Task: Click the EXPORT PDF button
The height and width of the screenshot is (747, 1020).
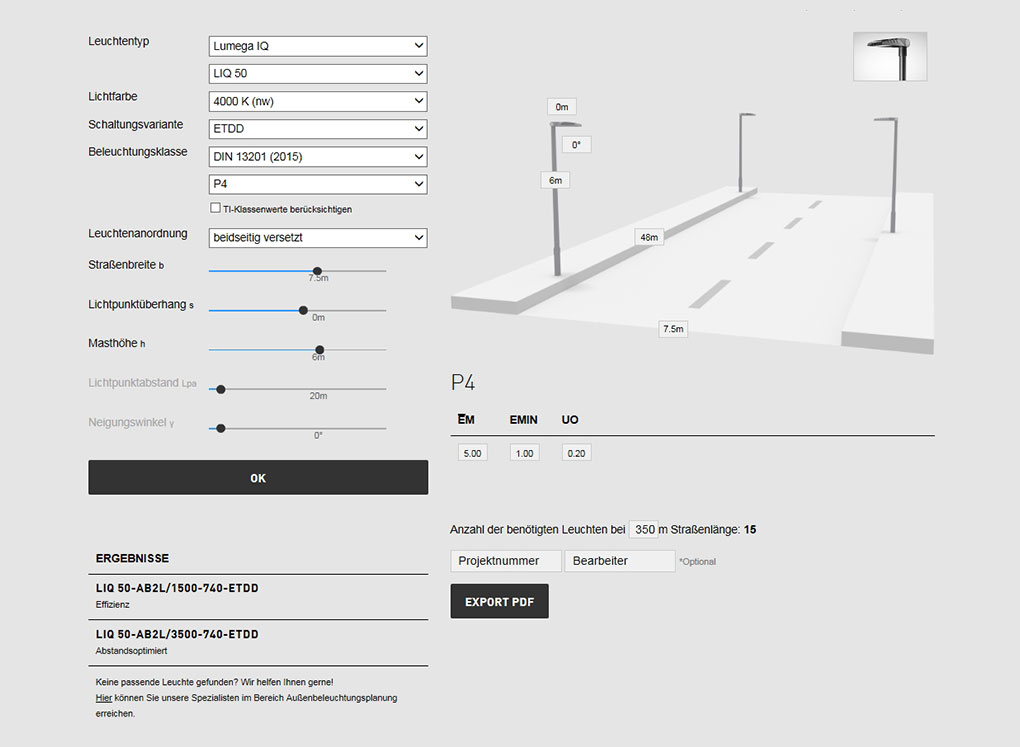Action: 499,601
